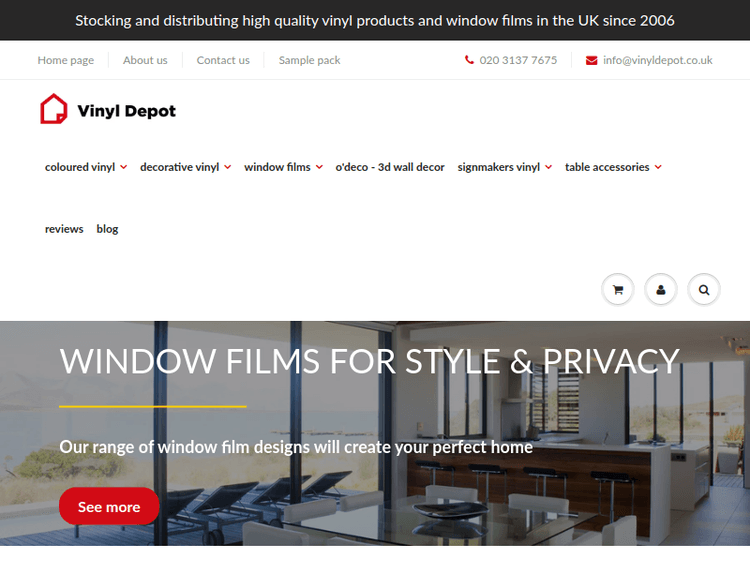
Task: Click the info@vinyldepot.co.uk email address
Action: pos(657,60)
